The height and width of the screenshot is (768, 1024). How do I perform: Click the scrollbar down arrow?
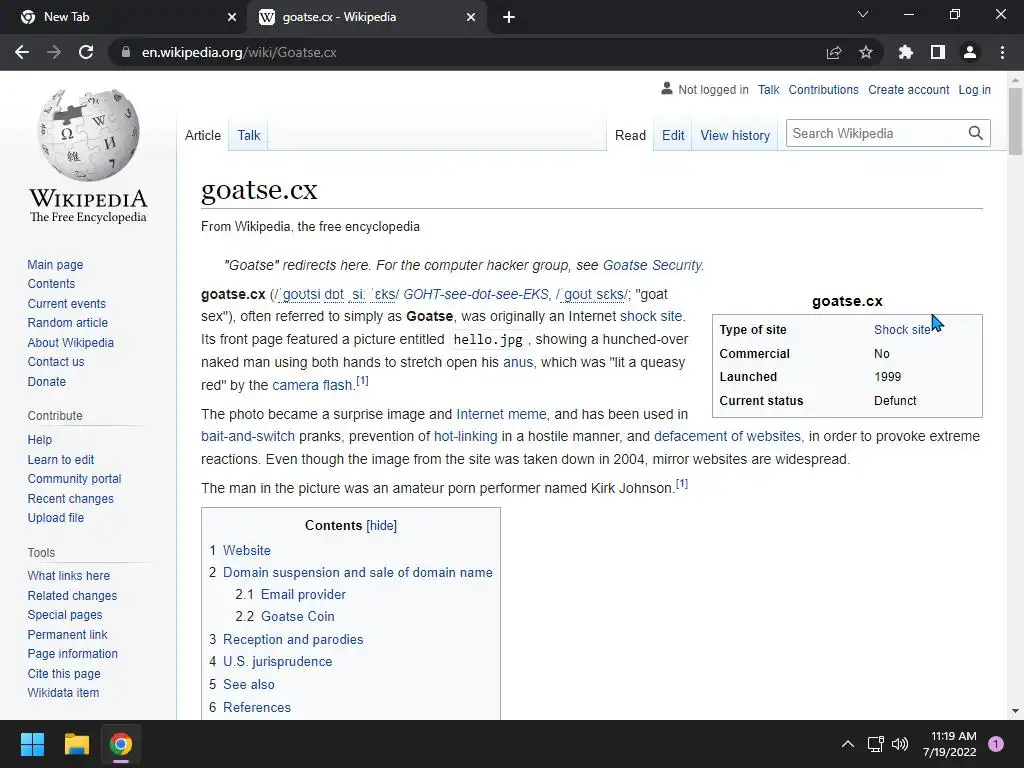point(1015,711)
